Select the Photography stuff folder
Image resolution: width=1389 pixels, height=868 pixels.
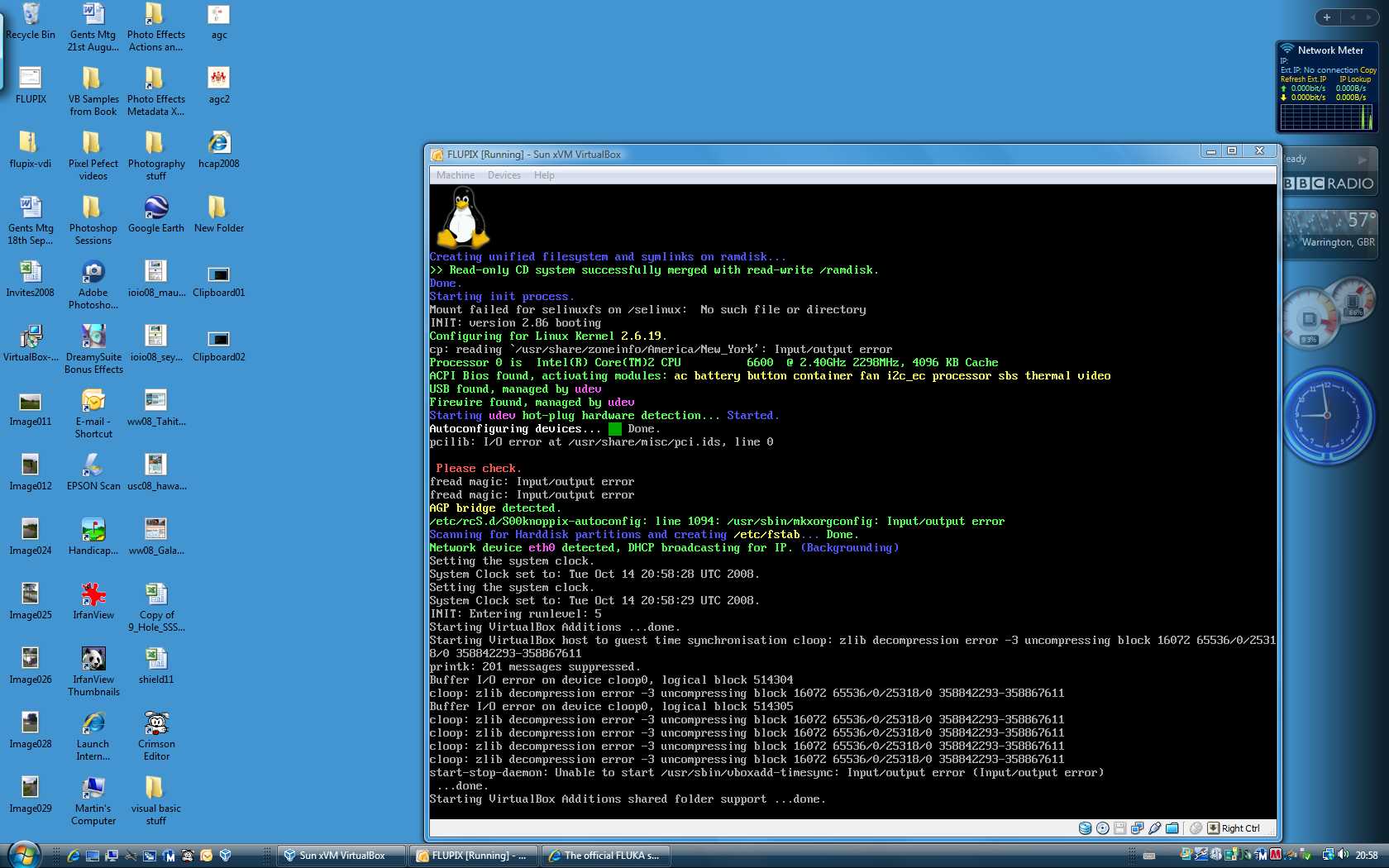point(156,156)
